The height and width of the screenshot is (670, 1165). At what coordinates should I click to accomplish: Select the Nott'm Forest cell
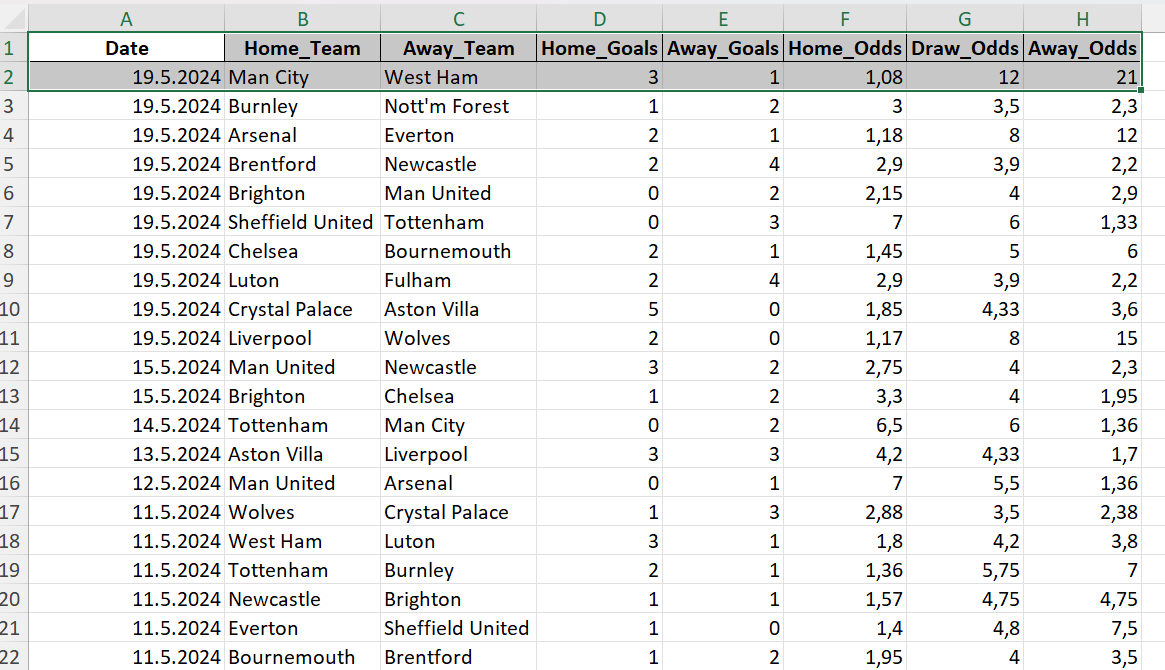(x=447, y=106)
